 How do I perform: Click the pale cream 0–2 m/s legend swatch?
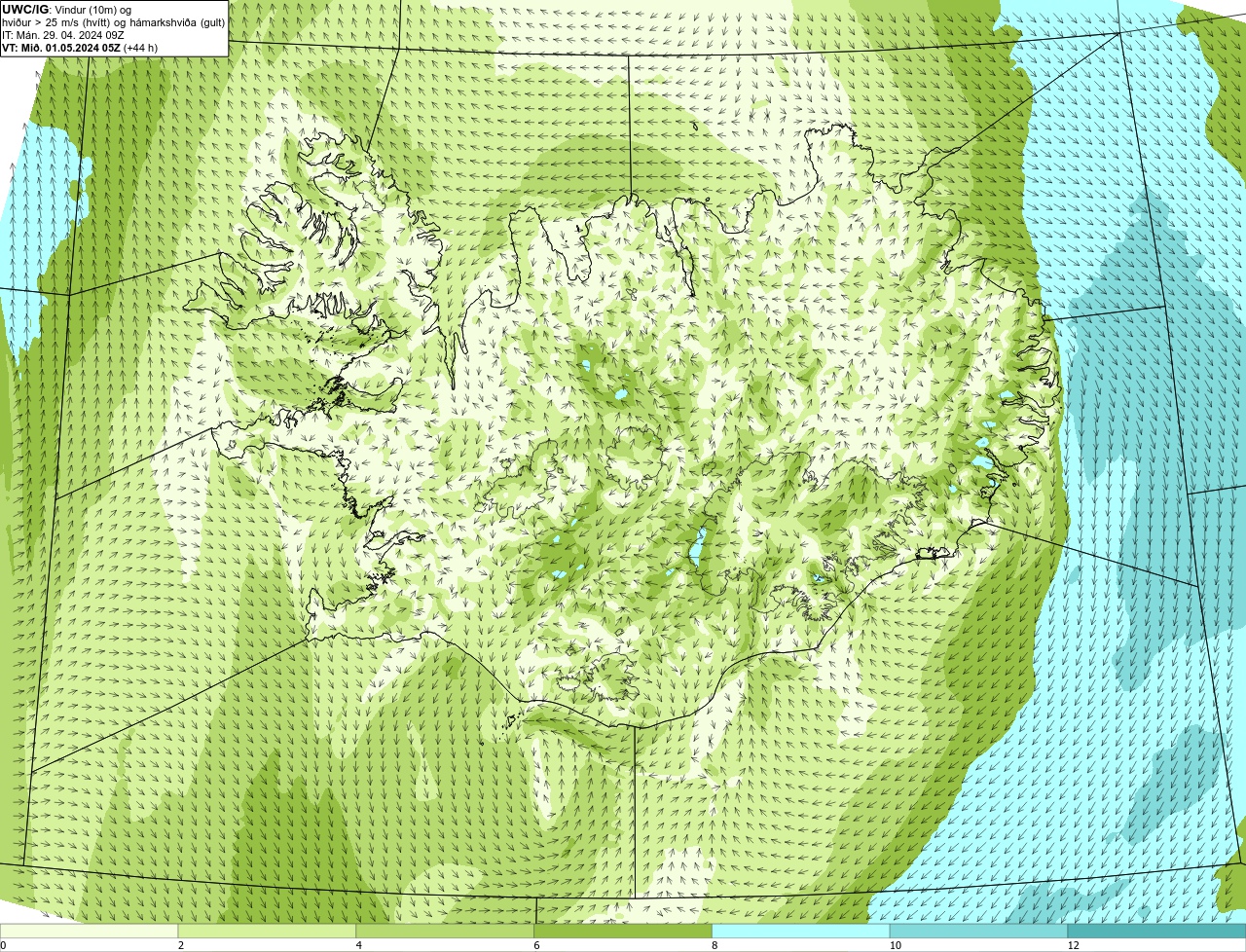point(90,932)
